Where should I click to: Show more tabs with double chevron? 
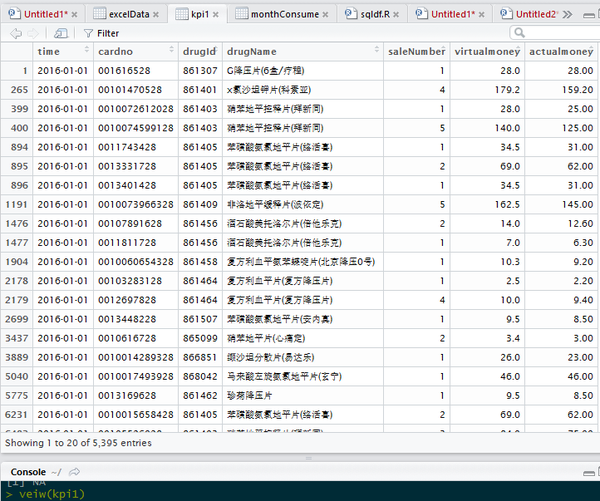568,15
